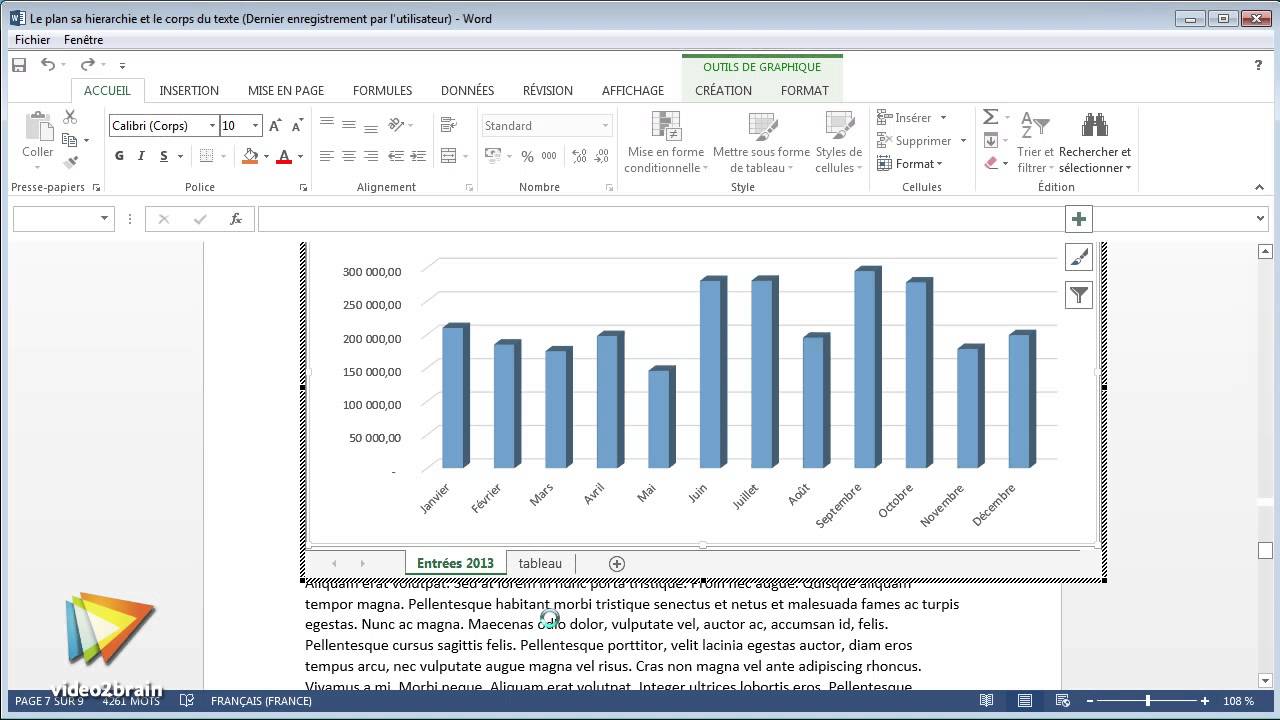Open Mettre sous forme de tableau
This screenshot has height=720, width=1280.
point(761,142)
